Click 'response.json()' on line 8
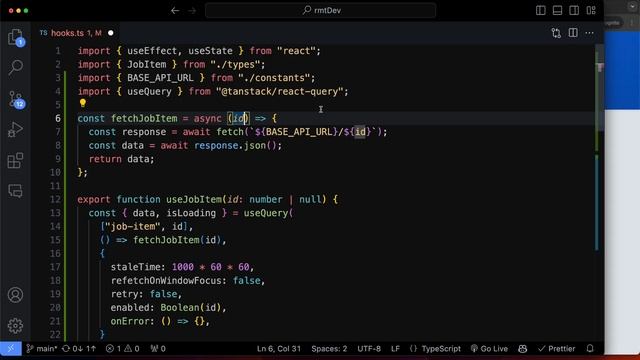The height and width of the screenshot is (360, 640). (235, 146)
